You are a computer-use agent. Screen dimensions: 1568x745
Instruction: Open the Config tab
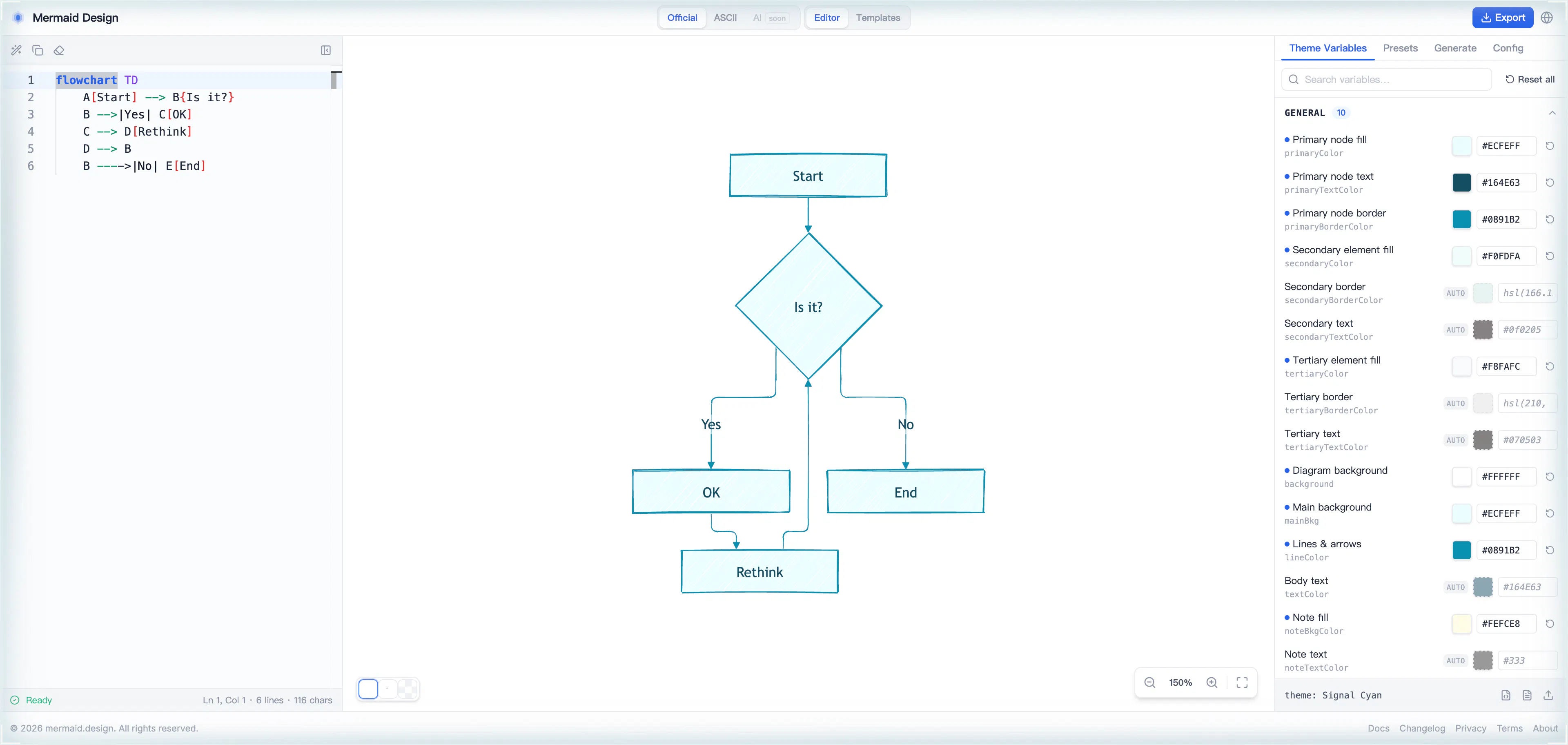click(1508, 48)
